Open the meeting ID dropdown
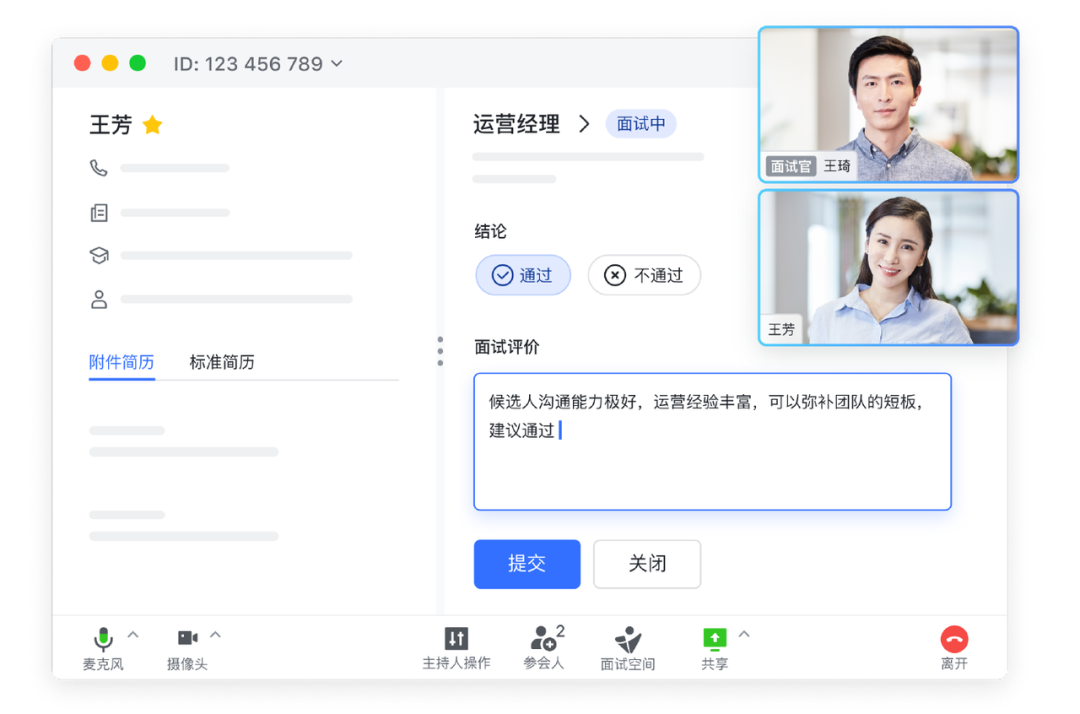The height and width of the screenshot is (714, 1080). coord(337,63)
